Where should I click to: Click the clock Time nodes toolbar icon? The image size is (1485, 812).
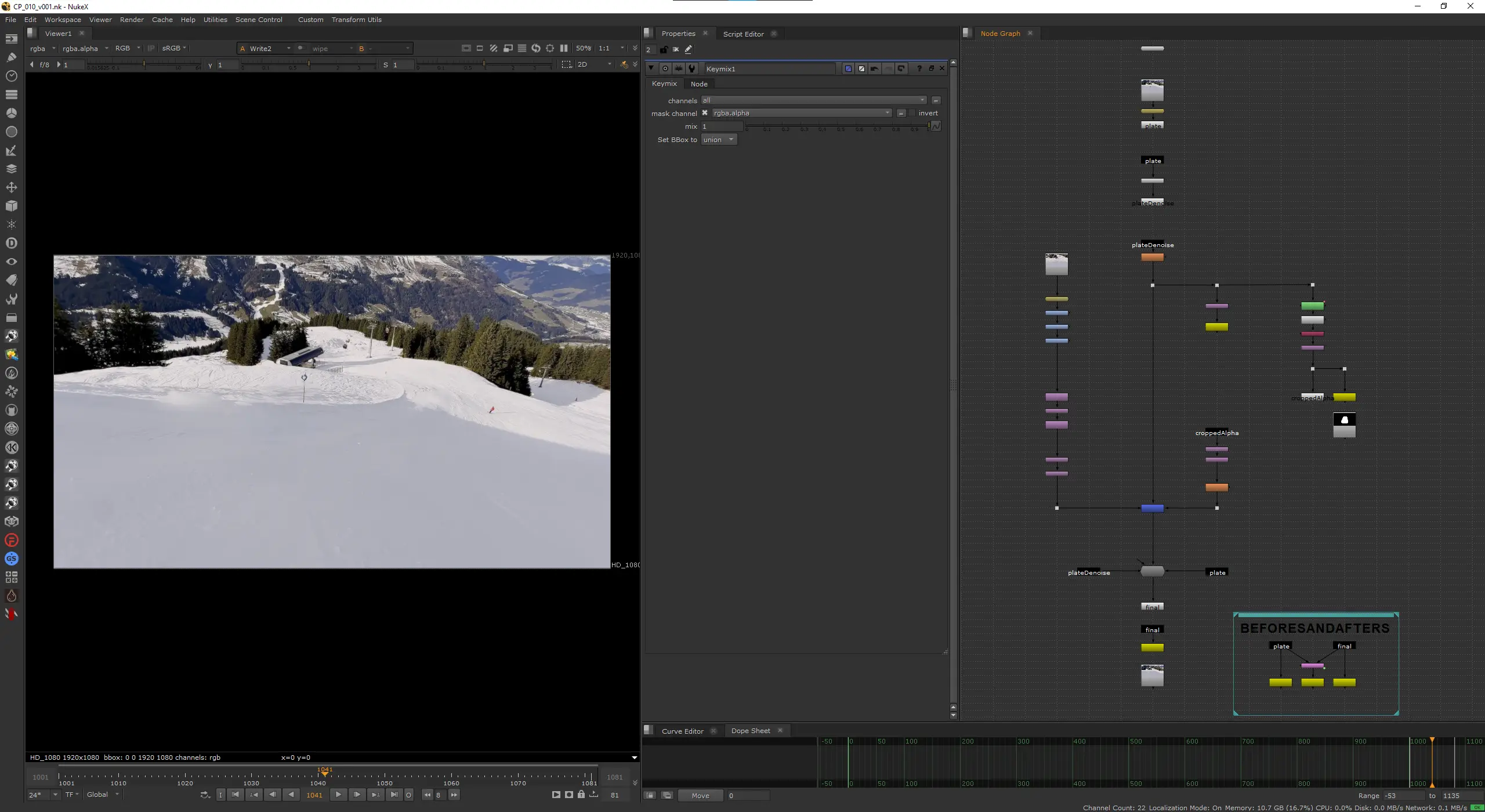pyautogui.click(x=11, y=76)
